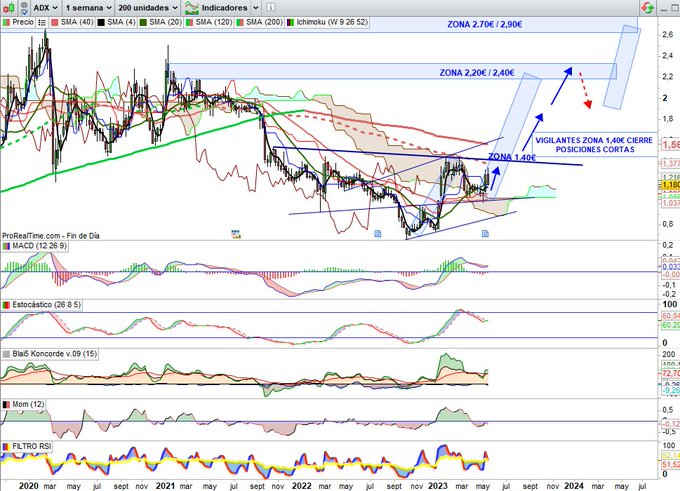680x491 pixels.
Task: Click the refresh arrows icon at top right
Action: coord(647,8)
